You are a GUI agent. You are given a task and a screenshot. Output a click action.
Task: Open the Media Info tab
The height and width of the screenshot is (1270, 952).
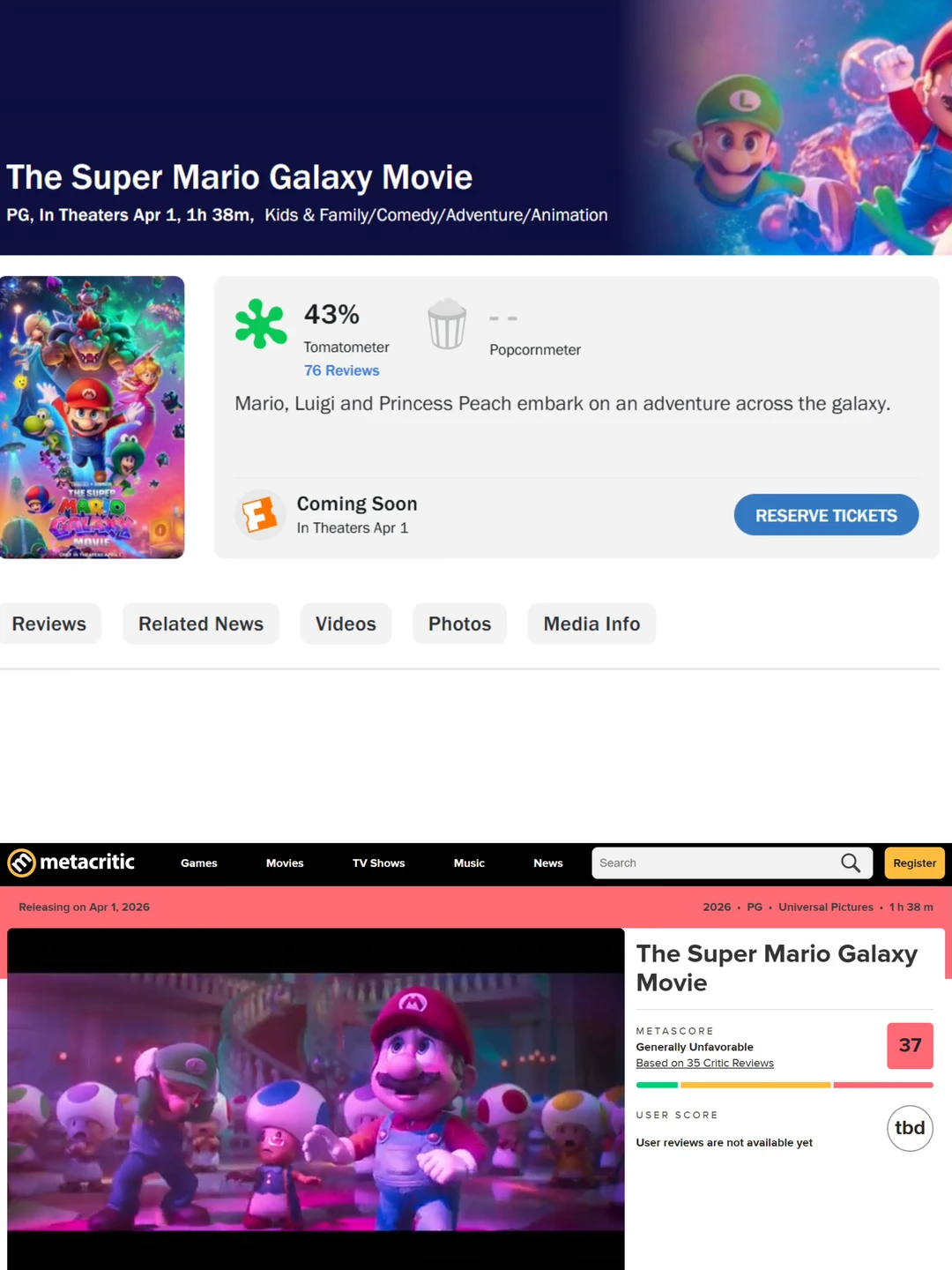[x=591, y=624]
